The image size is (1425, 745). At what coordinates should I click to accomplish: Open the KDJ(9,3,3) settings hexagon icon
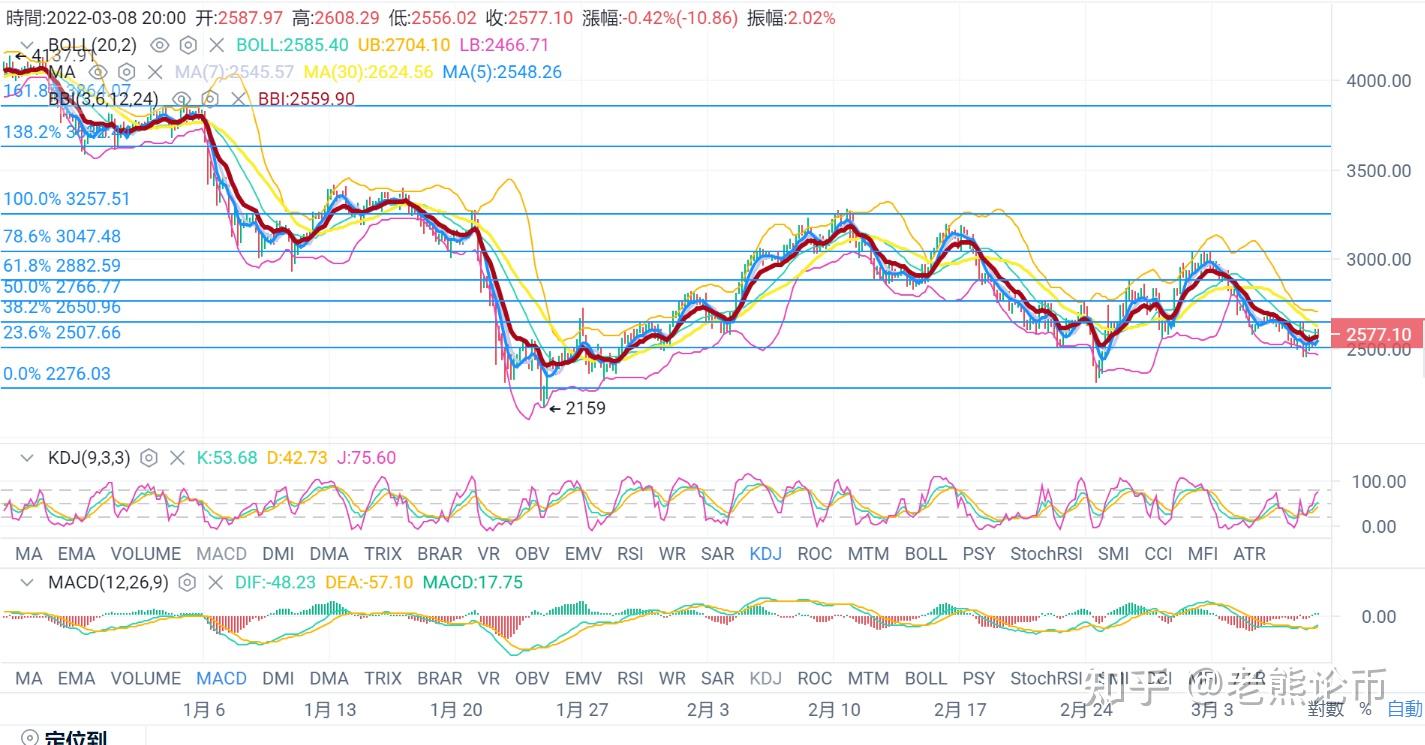click(149, 458)
